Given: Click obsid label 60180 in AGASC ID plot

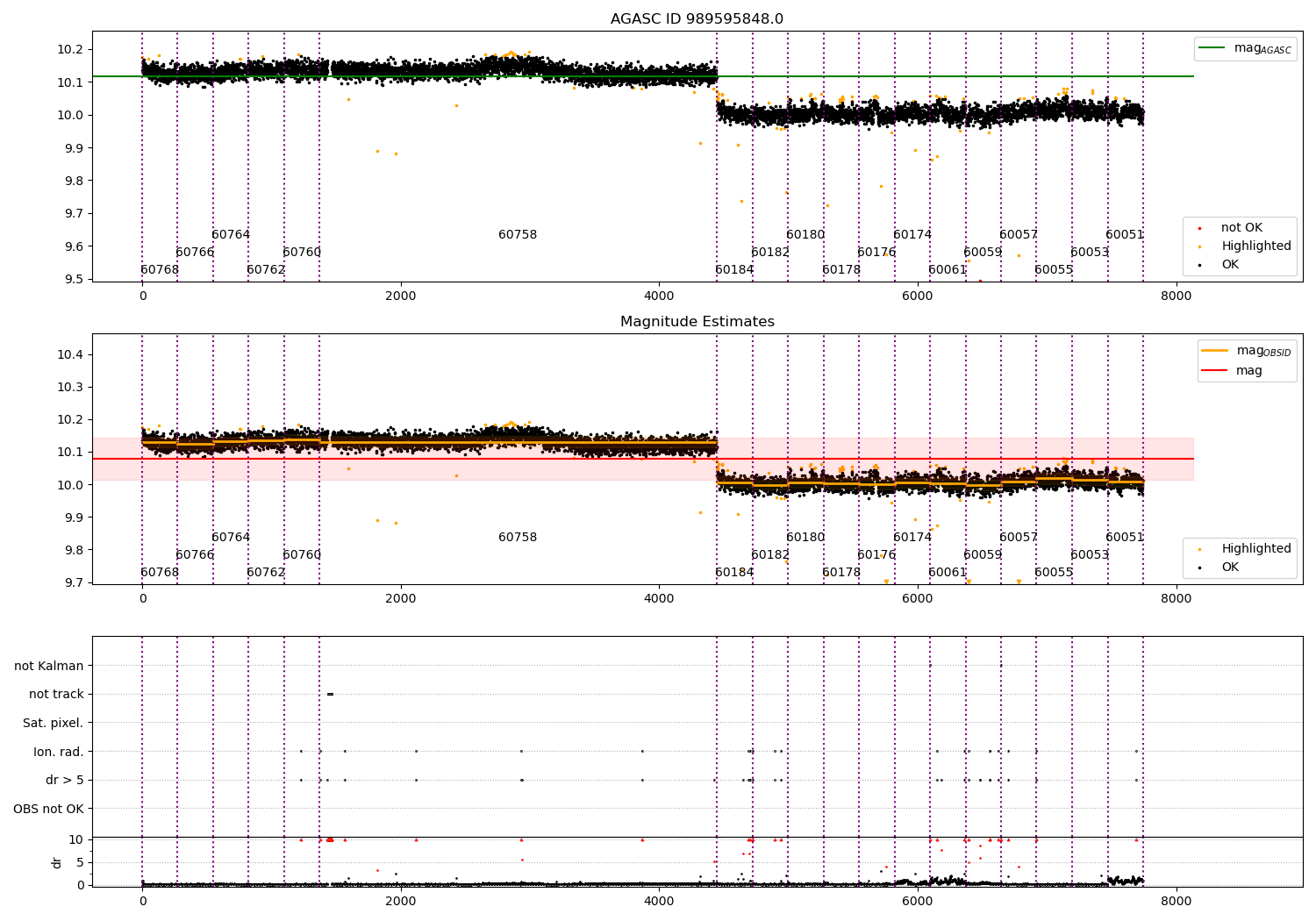Looking at the screenshot, I should point(805,235).
